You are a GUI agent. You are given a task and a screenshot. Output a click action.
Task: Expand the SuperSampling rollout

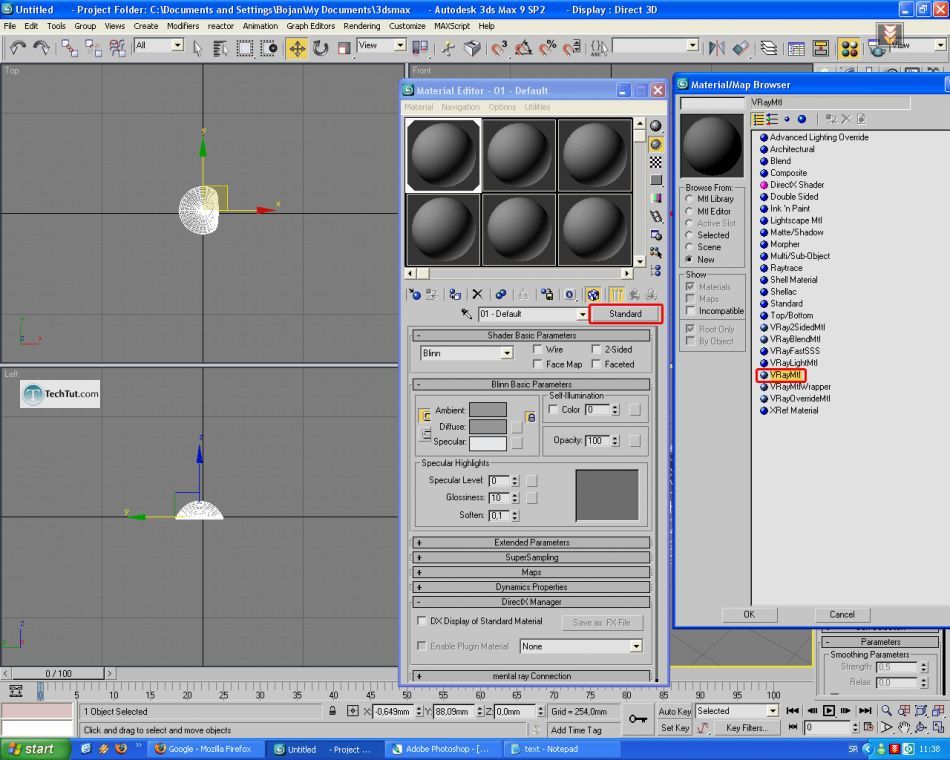click(531, 557)
